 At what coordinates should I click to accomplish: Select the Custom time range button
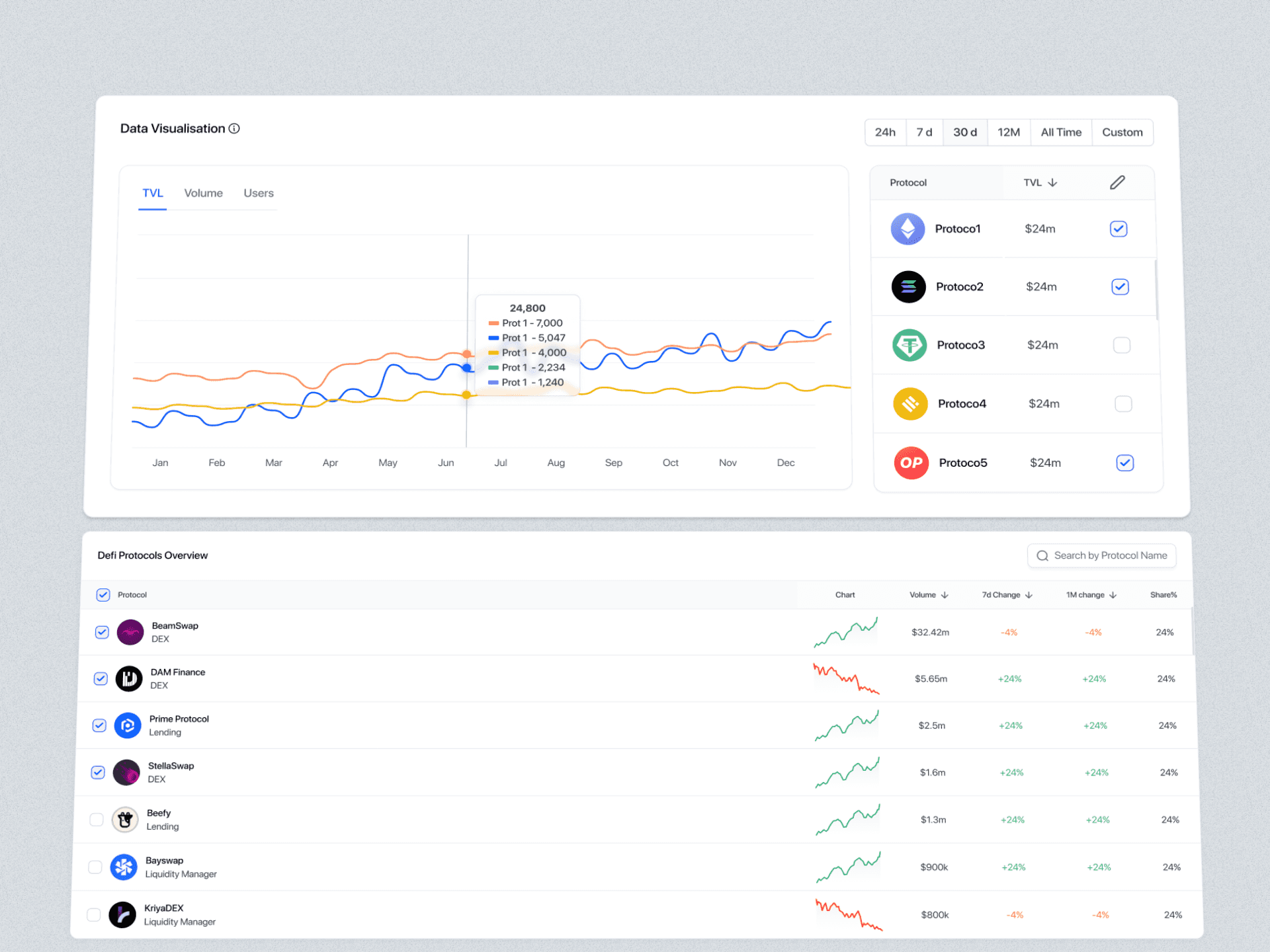coord(1122,132)
